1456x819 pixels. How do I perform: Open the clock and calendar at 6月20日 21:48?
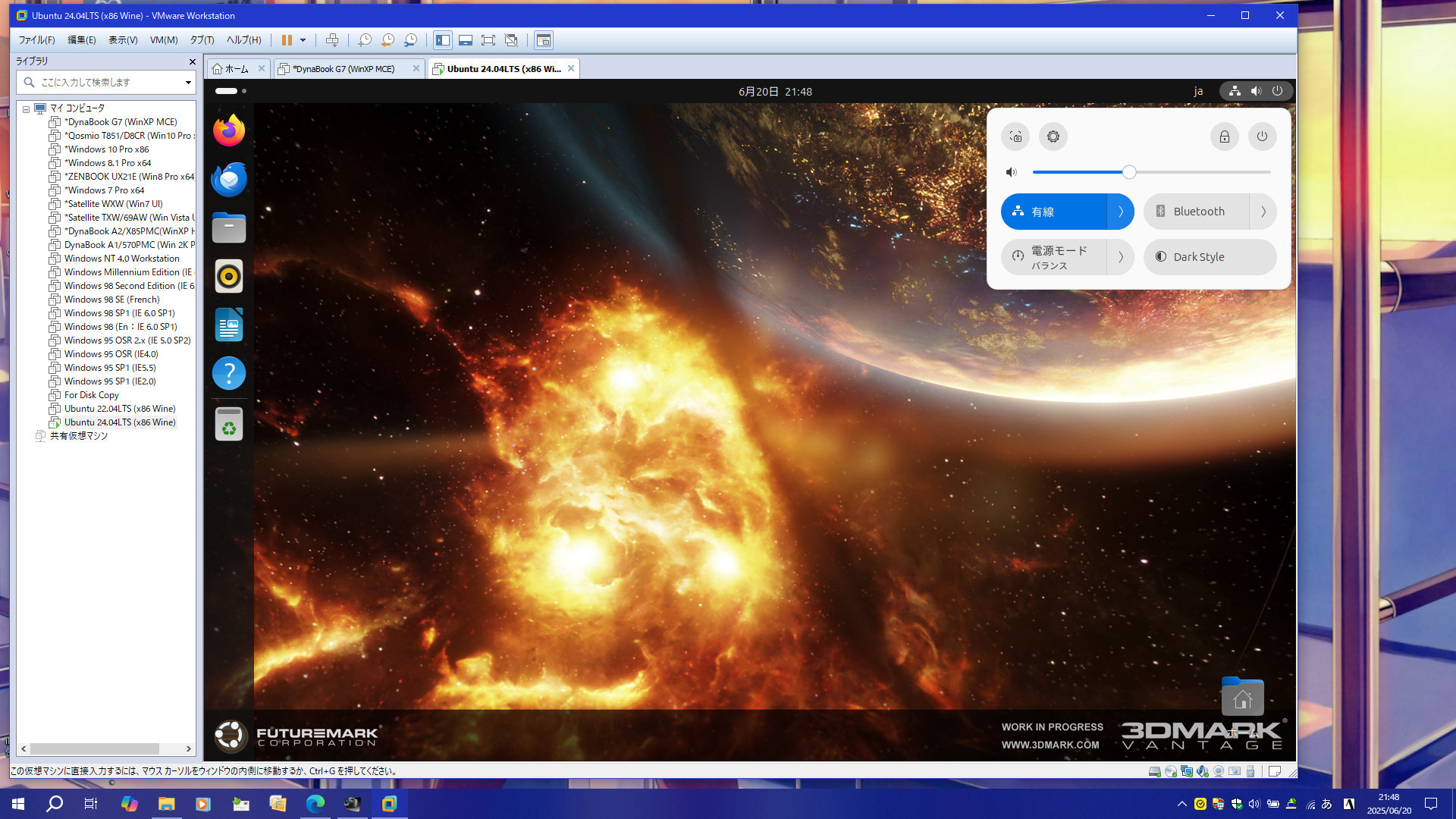[775, 91]
